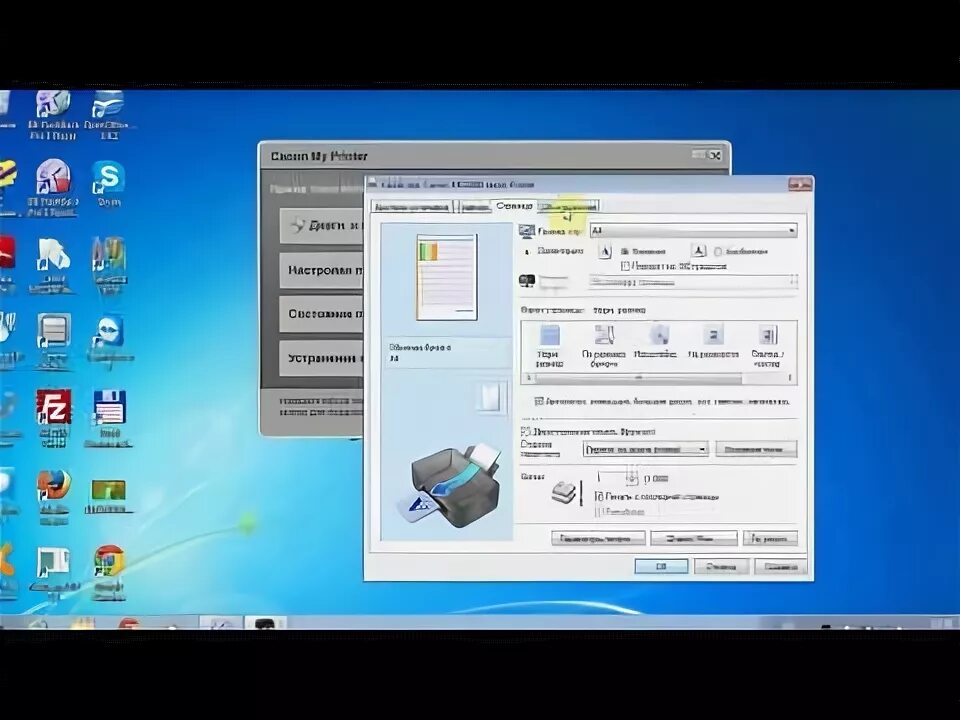Open the stapling side dropdown

click(x=645, y=449)
